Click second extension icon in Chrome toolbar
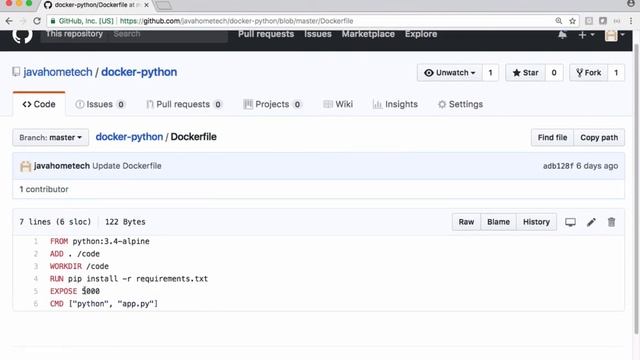The width and height of the screenshot is (640, 360). click(x=603, y=21)
